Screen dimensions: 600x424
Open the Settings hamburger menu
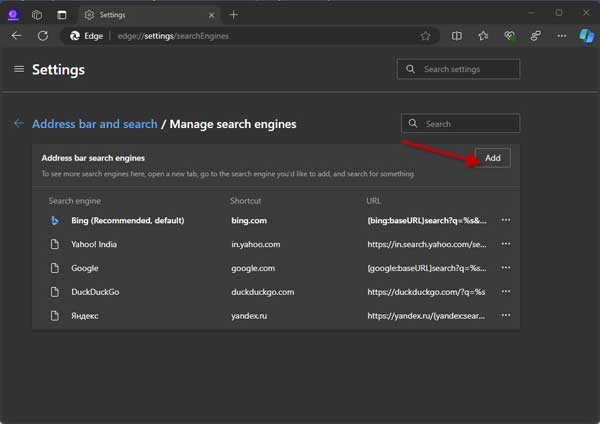point(19,69)
